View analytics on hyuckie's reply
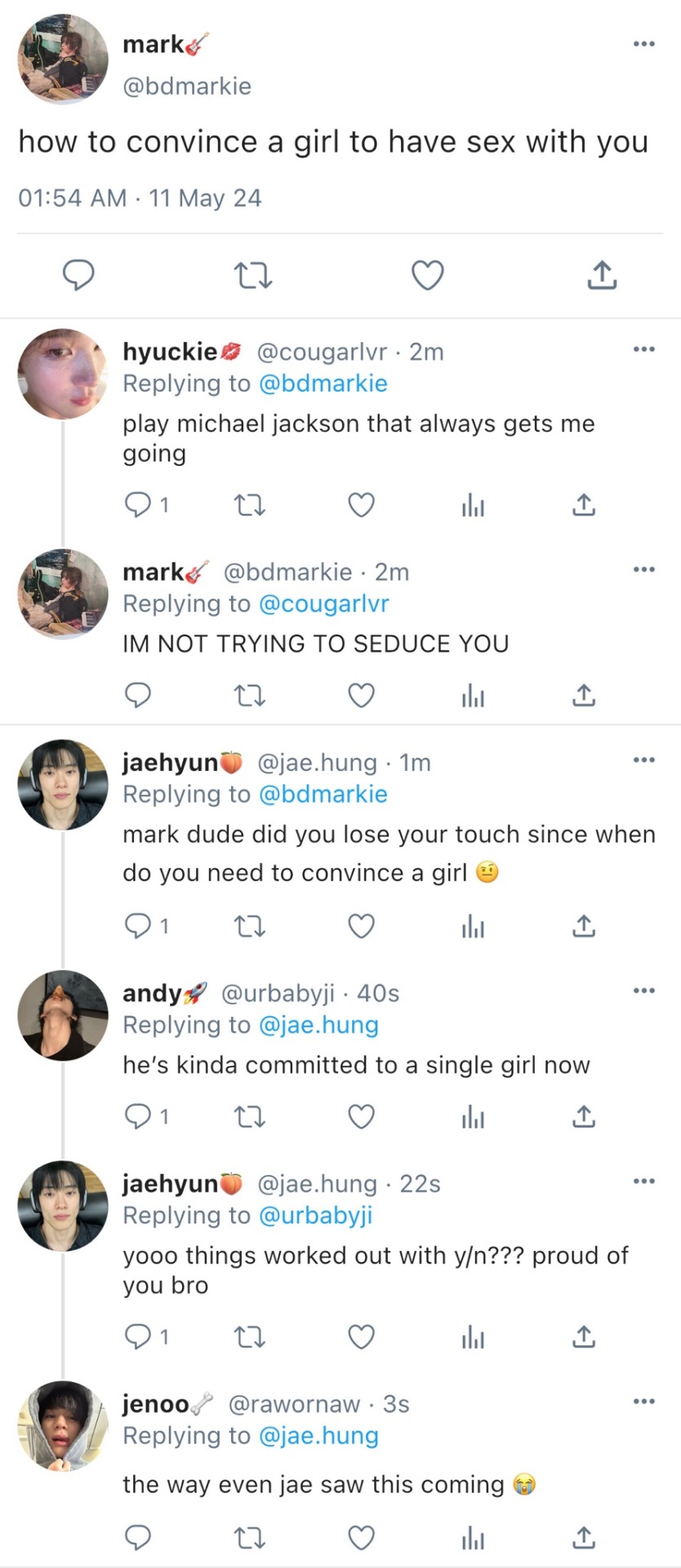Screen dimensions: 681x1568 [x=473, y=506]
